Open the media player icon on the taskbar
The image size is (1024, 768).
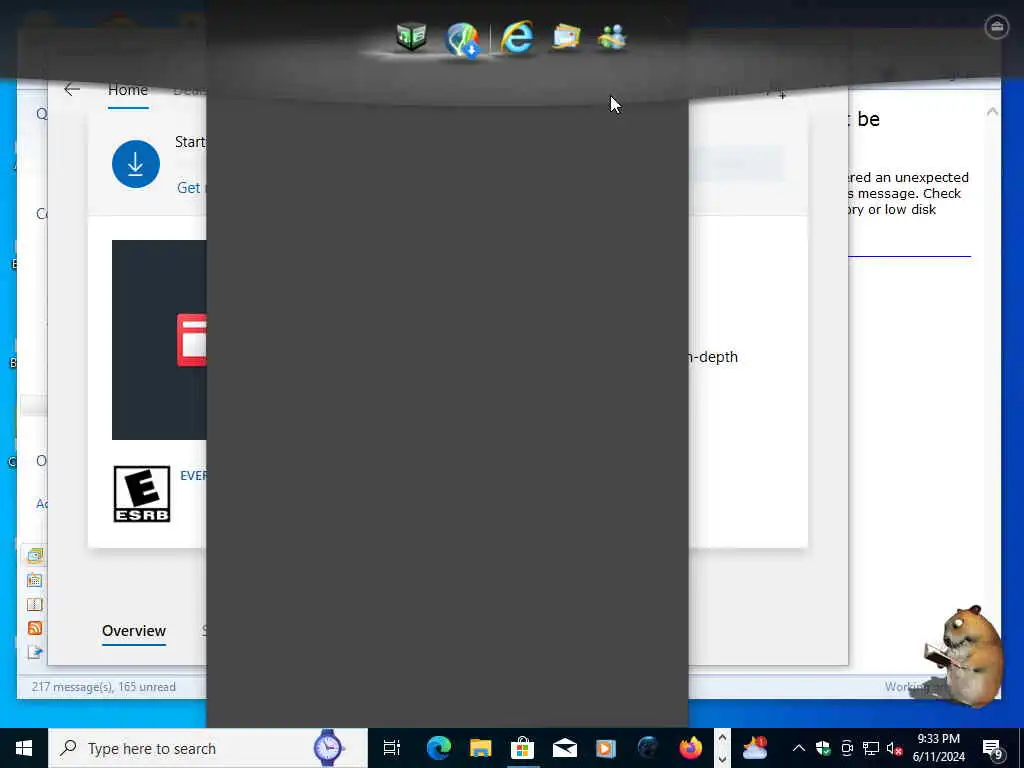[606, 748]
